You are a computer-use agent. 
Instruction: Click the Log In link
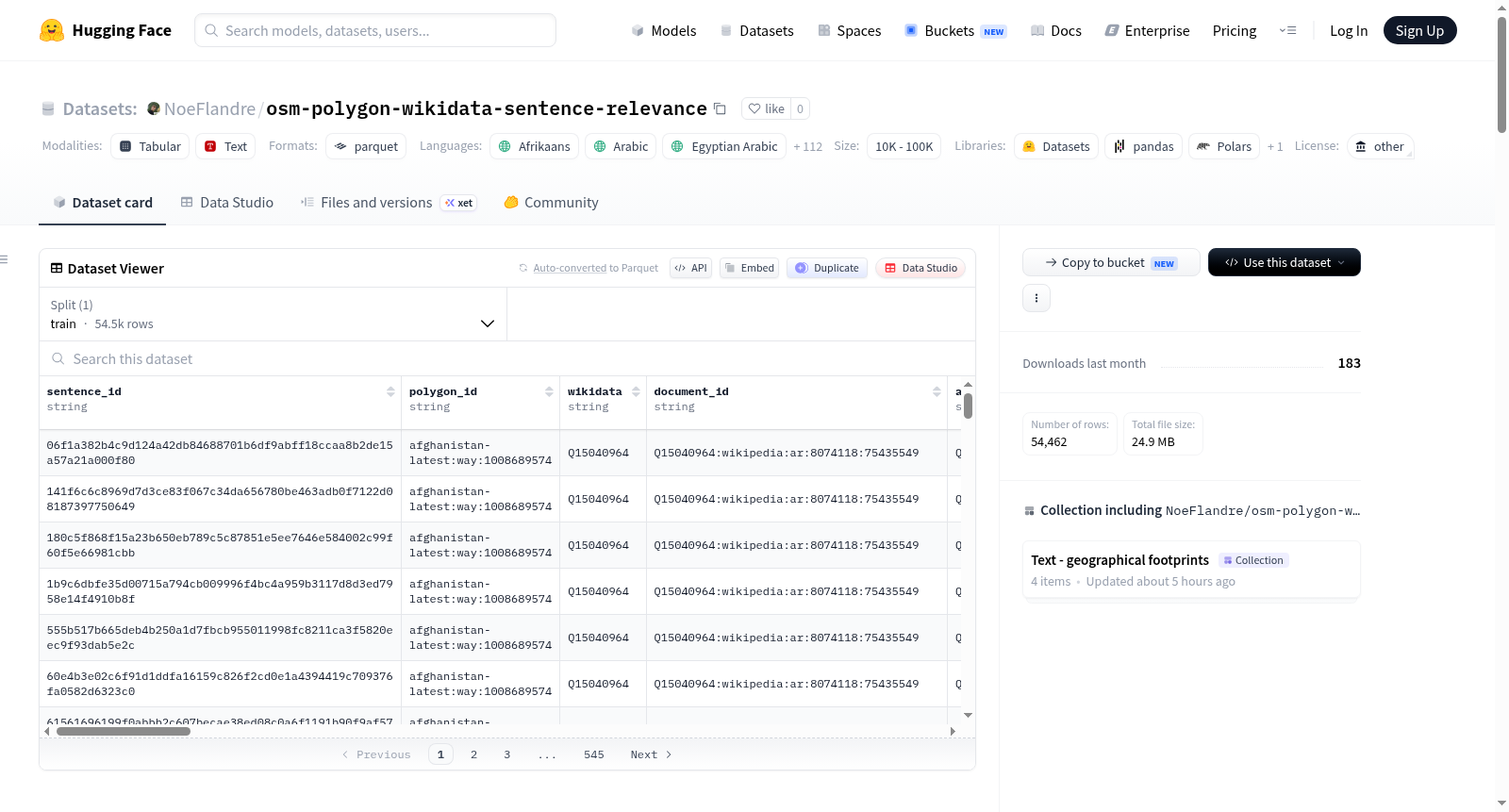[x=1349, y=30]
